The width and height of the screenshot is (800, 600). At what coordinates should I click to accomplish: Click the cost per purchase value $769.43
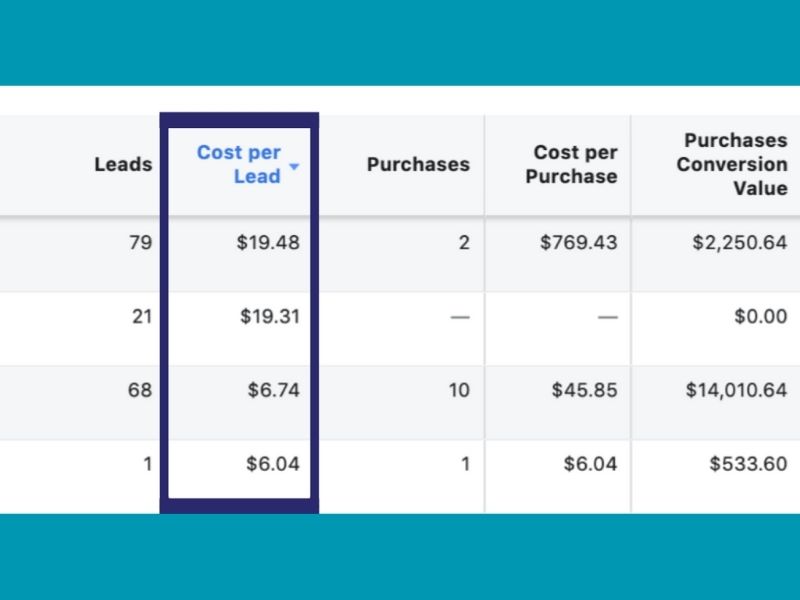pyautogui.click(x=579, y=242)
